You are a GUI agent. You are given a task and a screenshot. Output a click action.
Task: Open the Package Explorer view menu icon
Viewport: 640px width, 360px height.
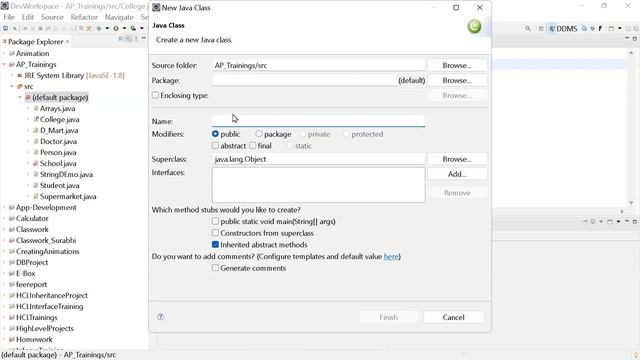(x=136, y=39)
